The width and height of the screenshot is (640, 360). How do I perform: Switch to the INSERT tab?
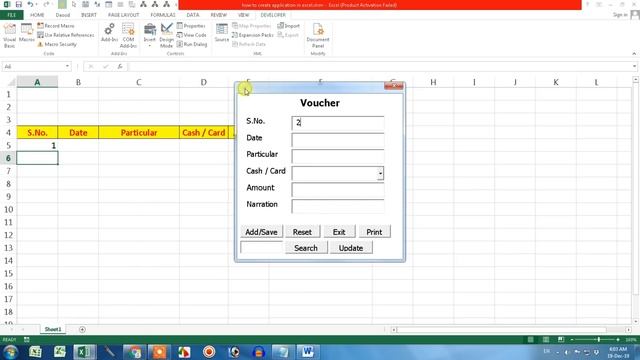coord(89,15)
